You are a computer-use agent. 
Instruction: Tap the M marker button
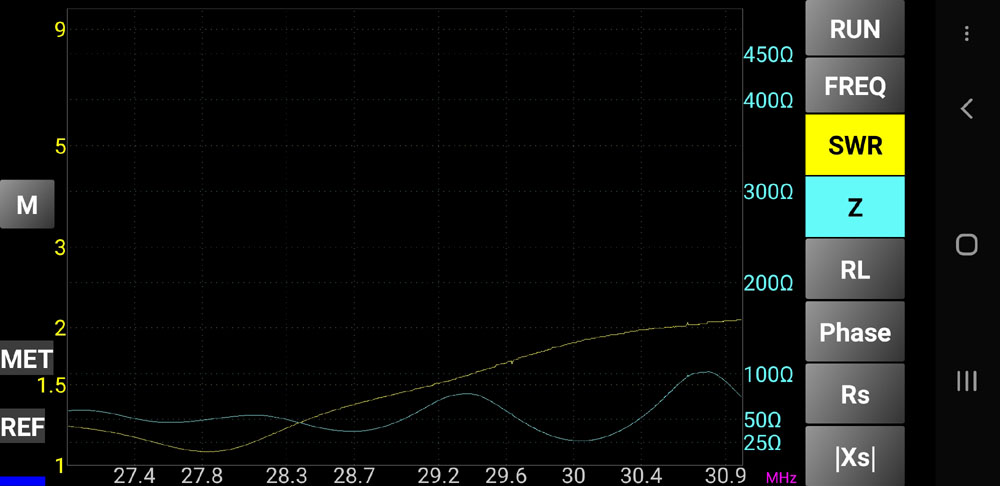point(27,205)
